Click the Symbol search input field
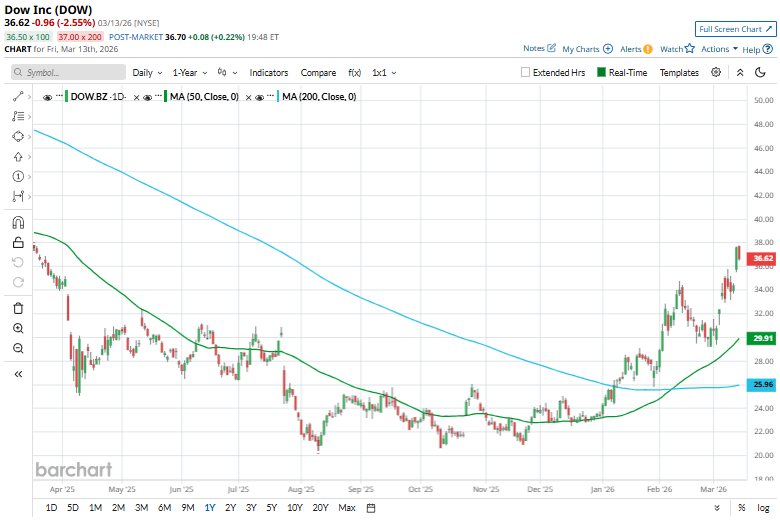The height and width of the screenshot is (522, 780). (69, 72)
